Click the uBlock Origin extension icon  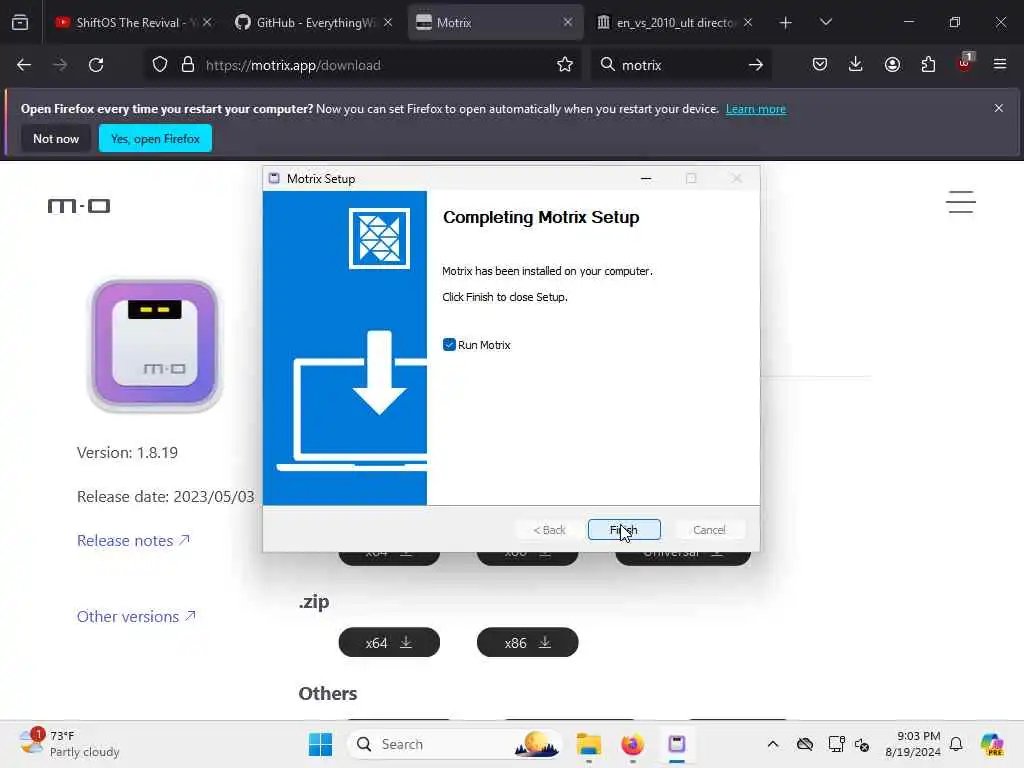(965, 63)
